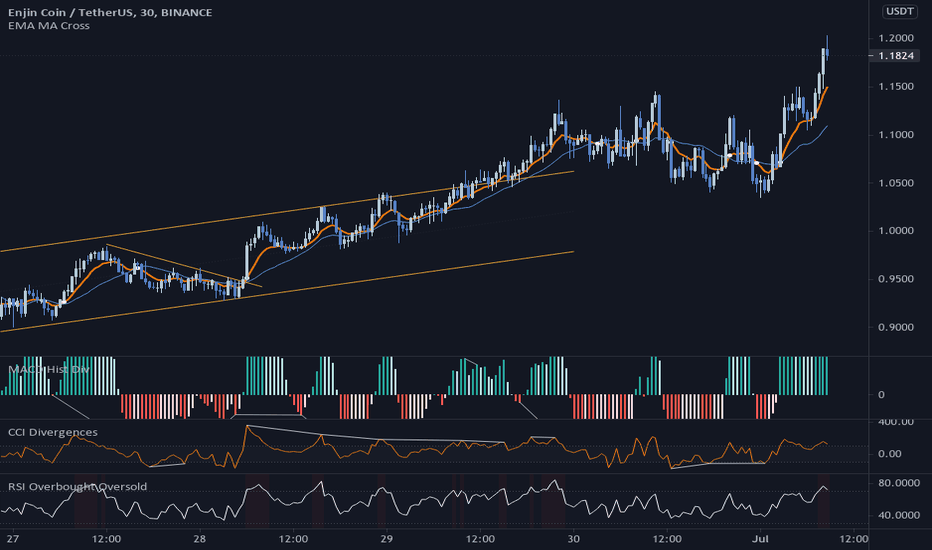932x550 pixels.
Task: Select the MACD Hist Div indicator label
Action: tap(49, 370)
